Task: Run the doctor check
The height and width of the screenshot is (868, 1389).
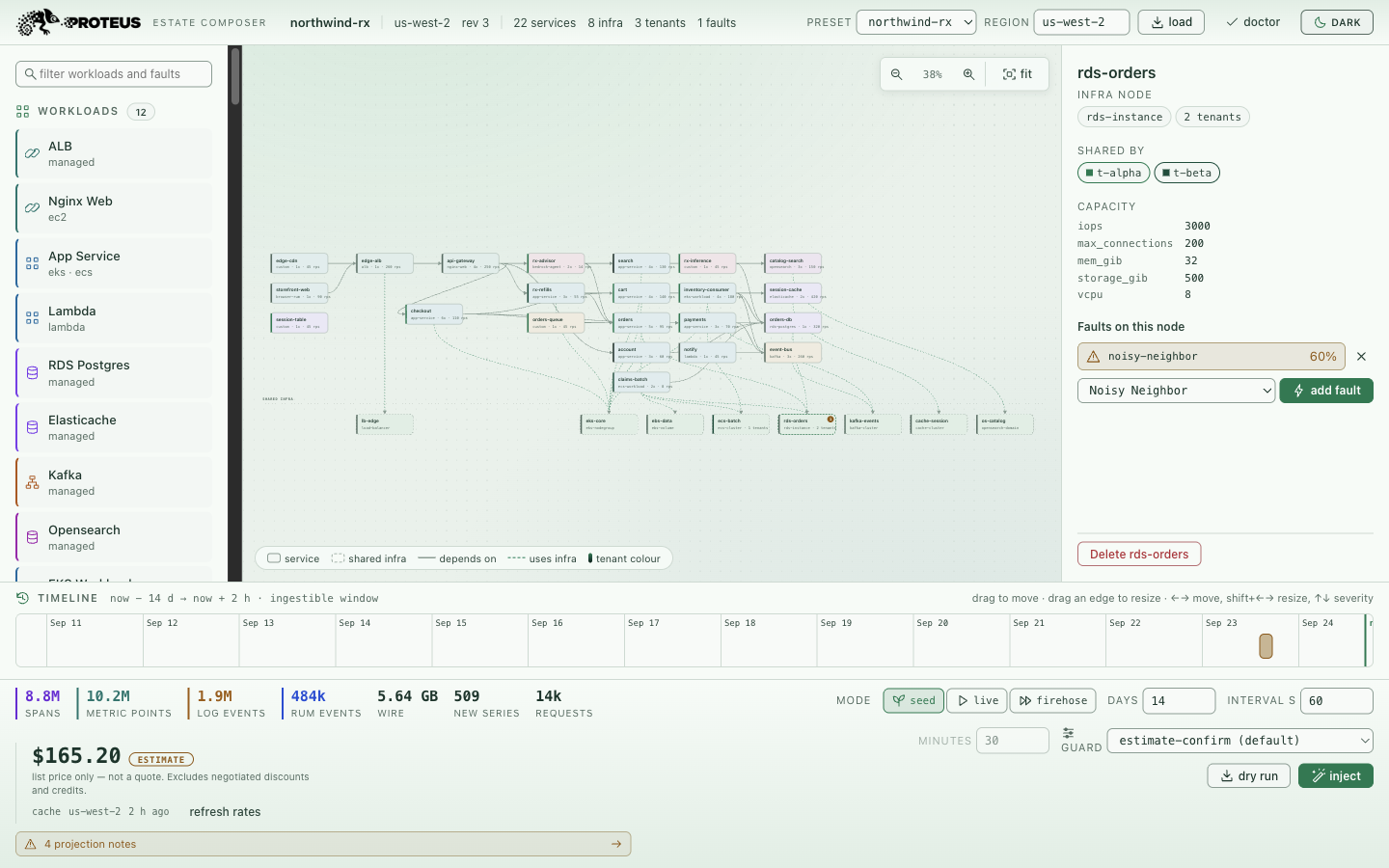Action: (1253, 22)
